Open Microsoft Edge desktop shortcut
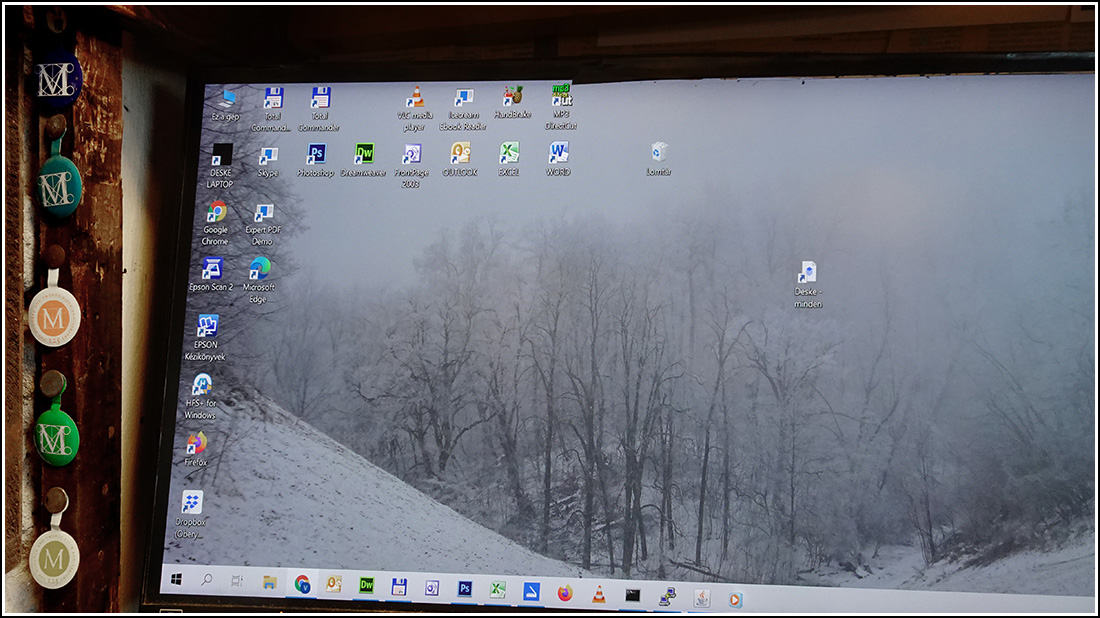The width and height of the screenshot is (1100, 618). point(259,280)
